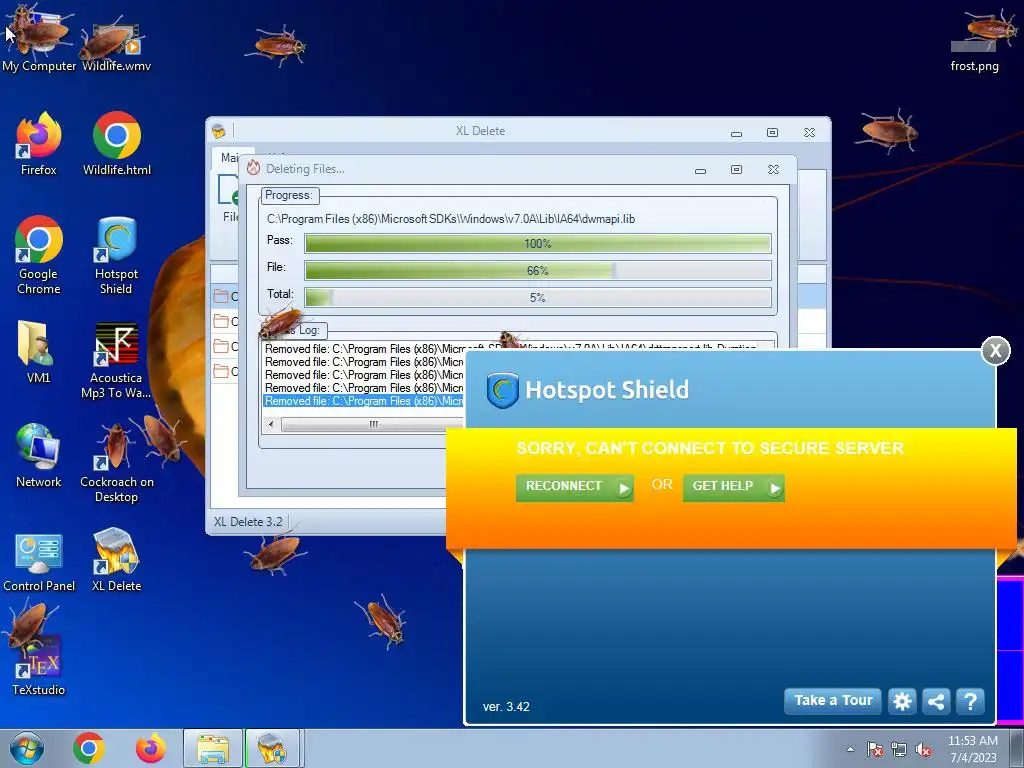Maximize the XL Delete window
Screen dimensions: 1024x768
tap(772, 133)
